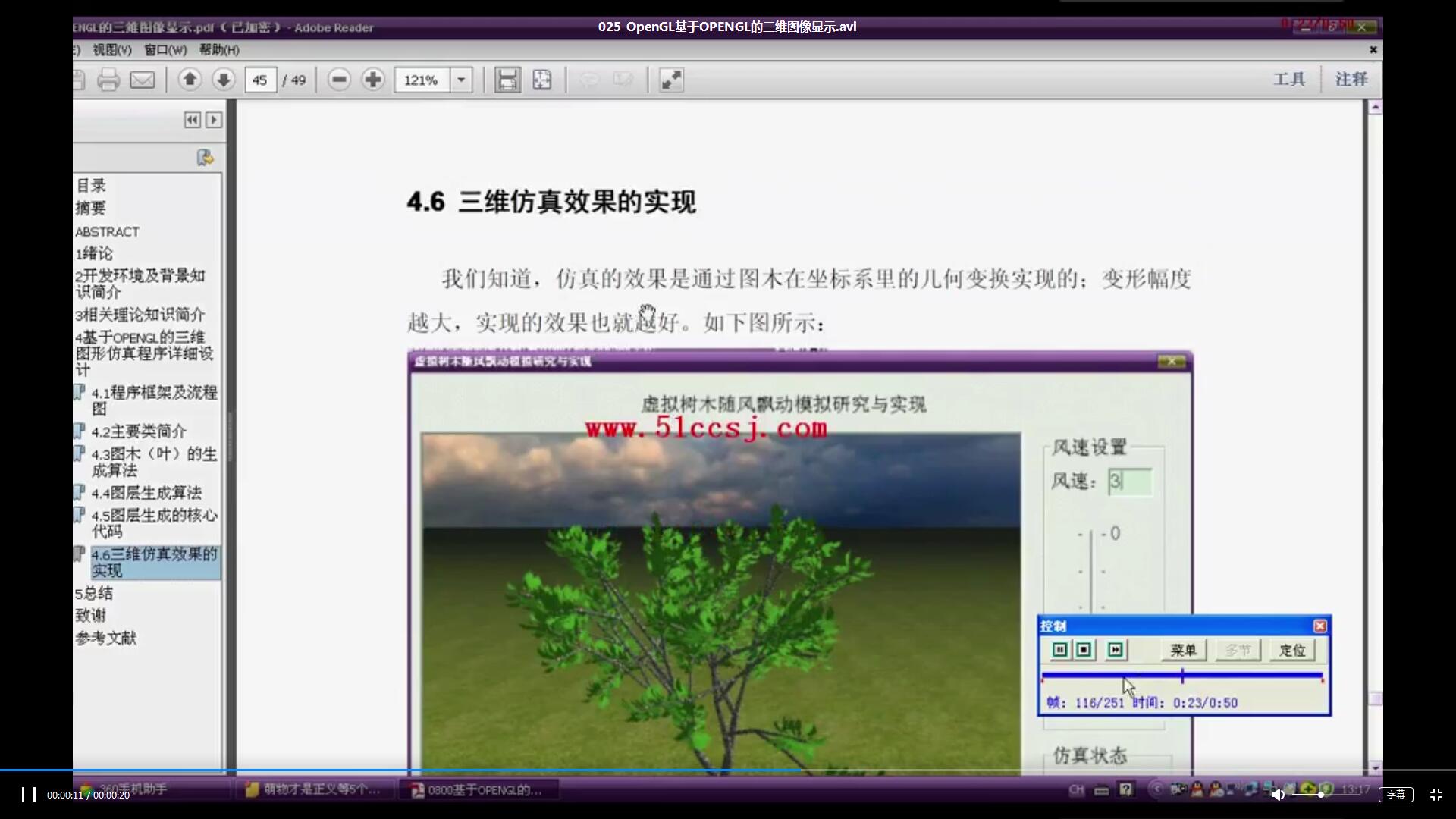The height and width of the screenshot is (819, 1456).
Task: Click the fast-forward button in 控制 window
Action: pos(1115,650)
